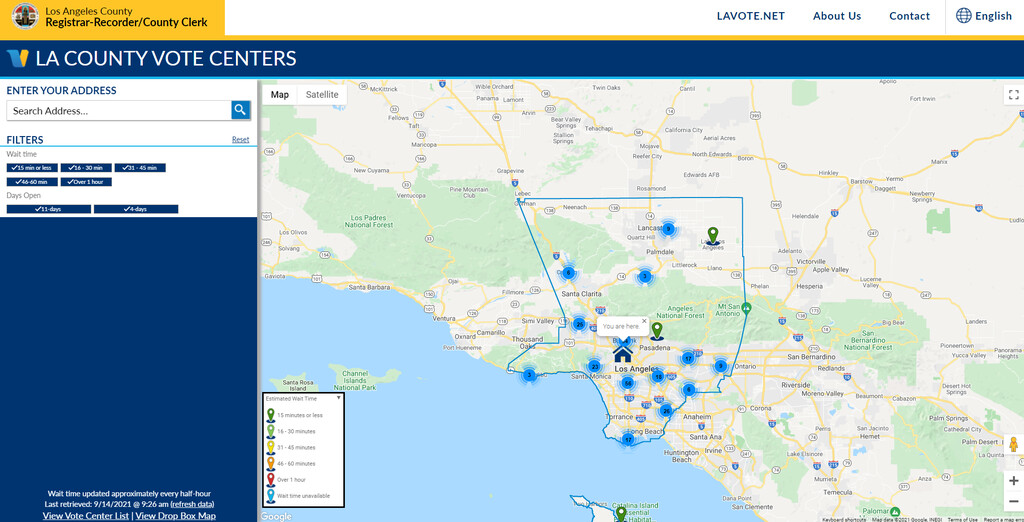Screen dimensions: 1024x522
Task: Toggle the '15 min or less' wait filter
Action: tap(32, 168)
